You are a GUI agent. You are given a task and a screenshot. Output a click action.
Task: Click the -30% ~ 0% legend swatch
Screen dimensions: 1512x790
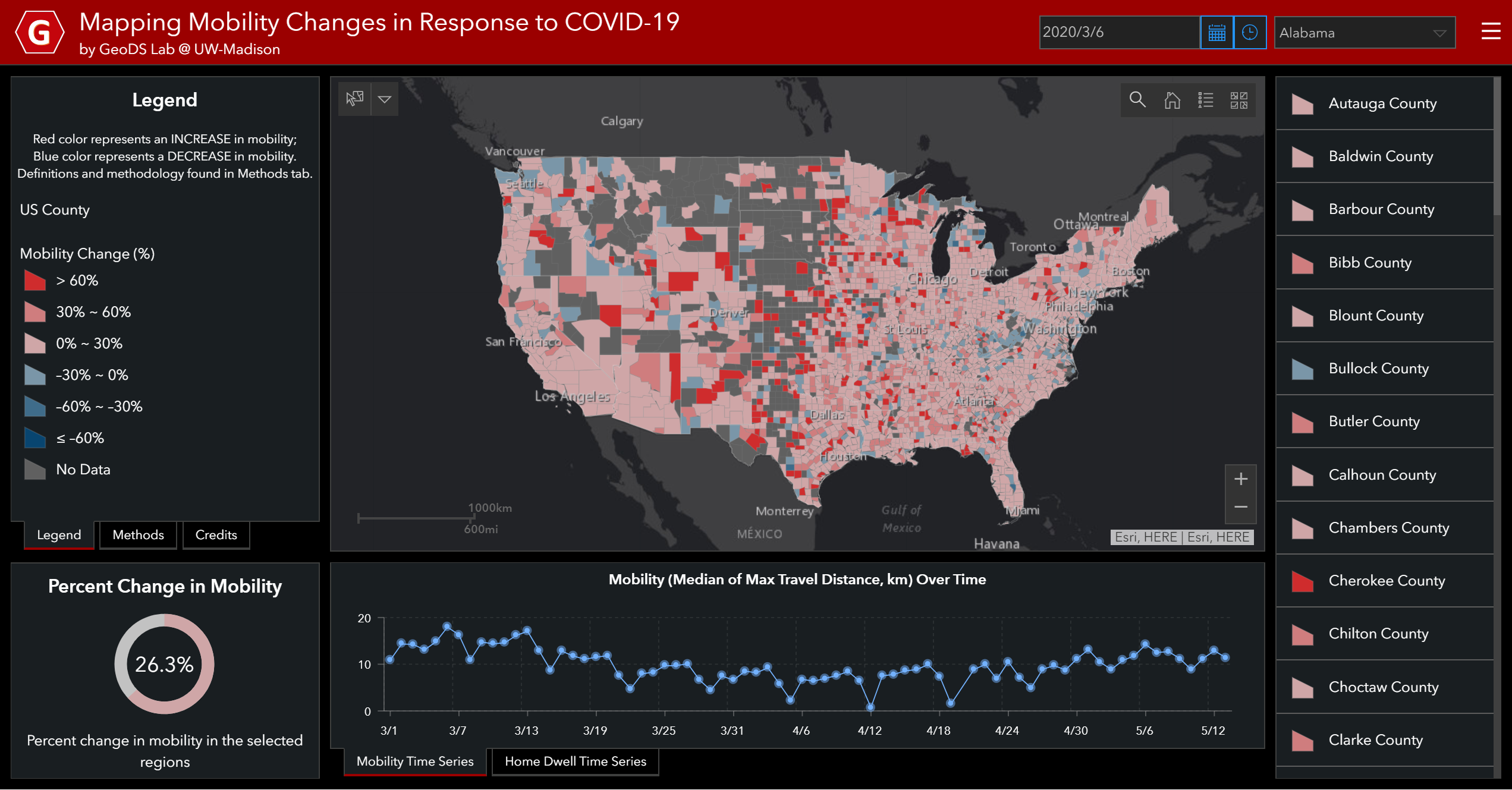35,374
